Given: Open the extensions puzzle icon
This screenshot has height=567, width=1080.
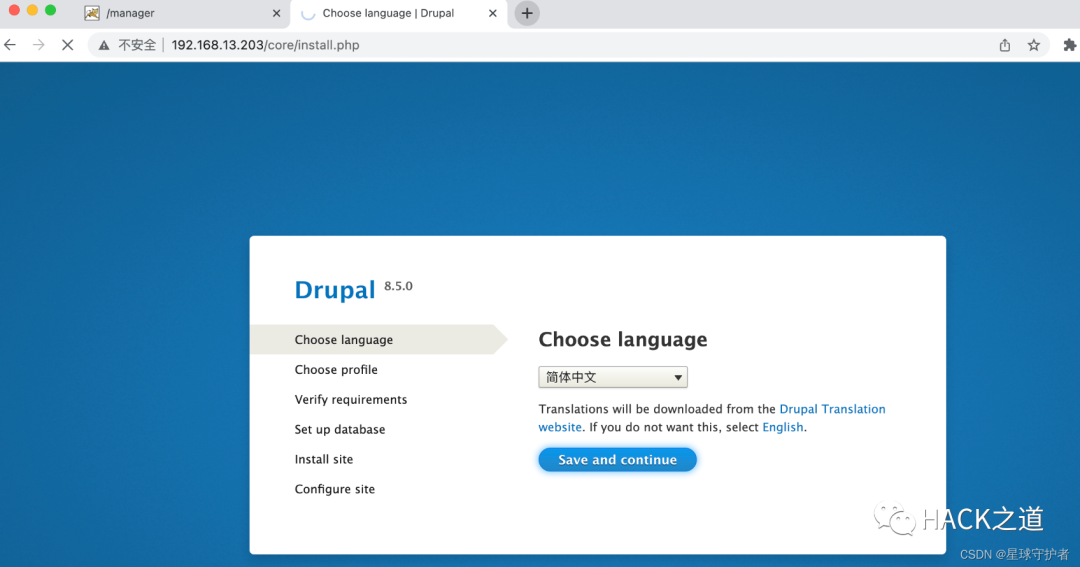Looking at the screenshot, I should pyautogui.click(x=1069, y=45).
